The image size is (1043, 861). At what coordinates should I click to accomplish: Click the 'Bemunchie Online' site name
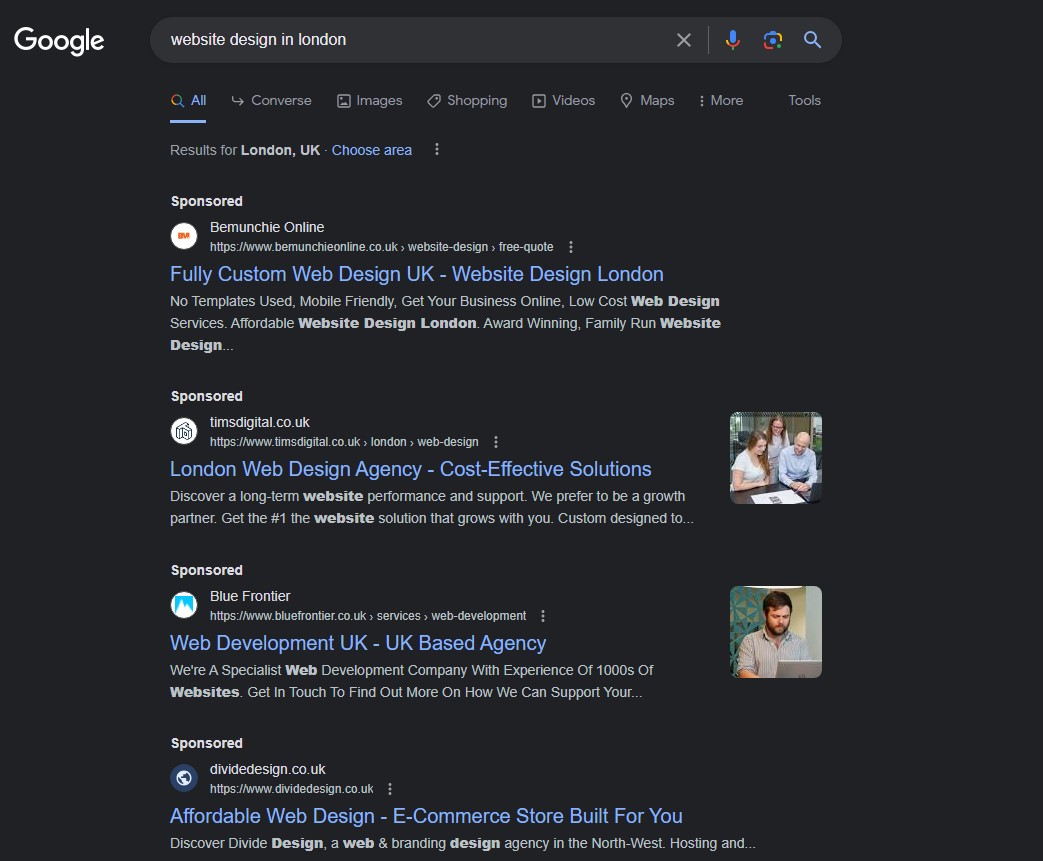[x=267, y=228]
